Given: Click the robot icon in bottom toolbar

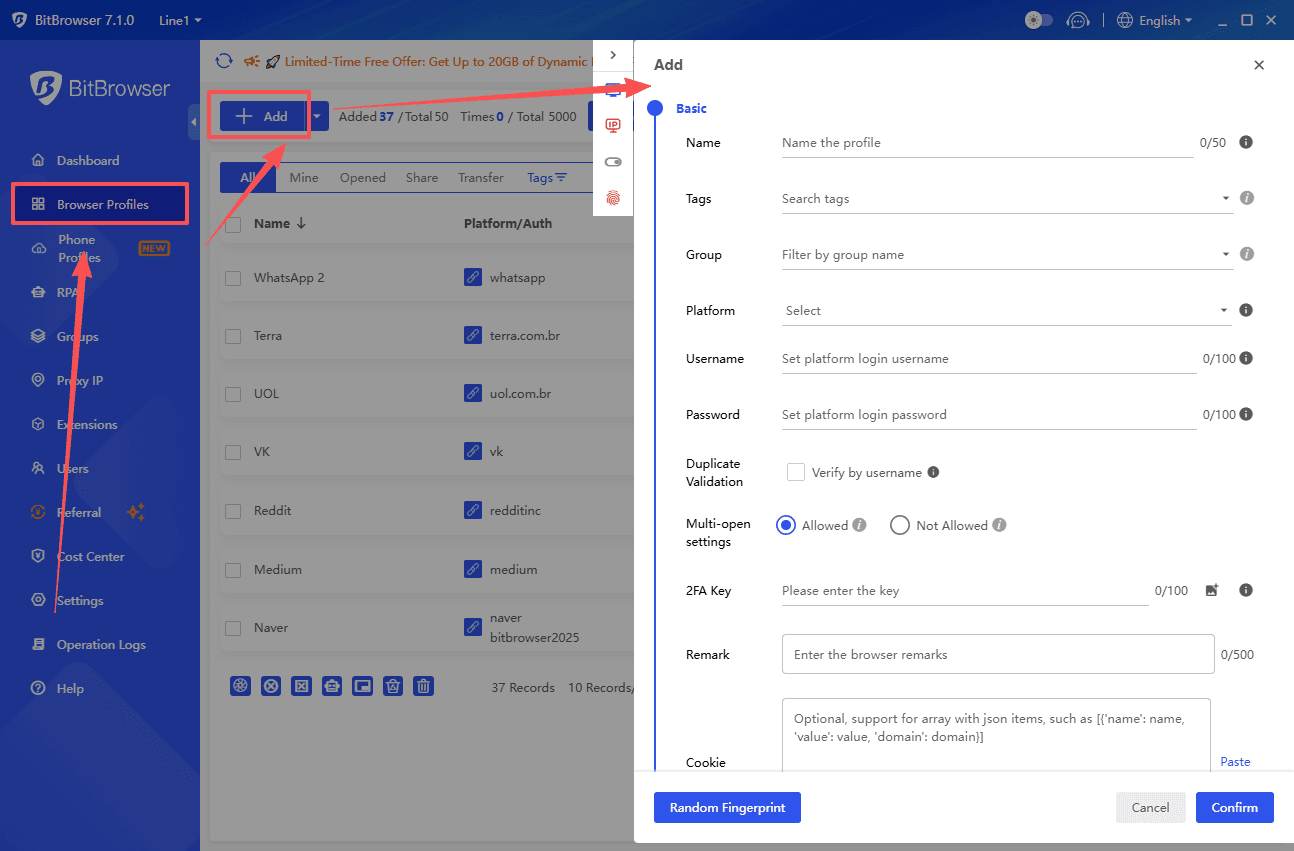Looking at the screenshot, I should pos(332,686).
